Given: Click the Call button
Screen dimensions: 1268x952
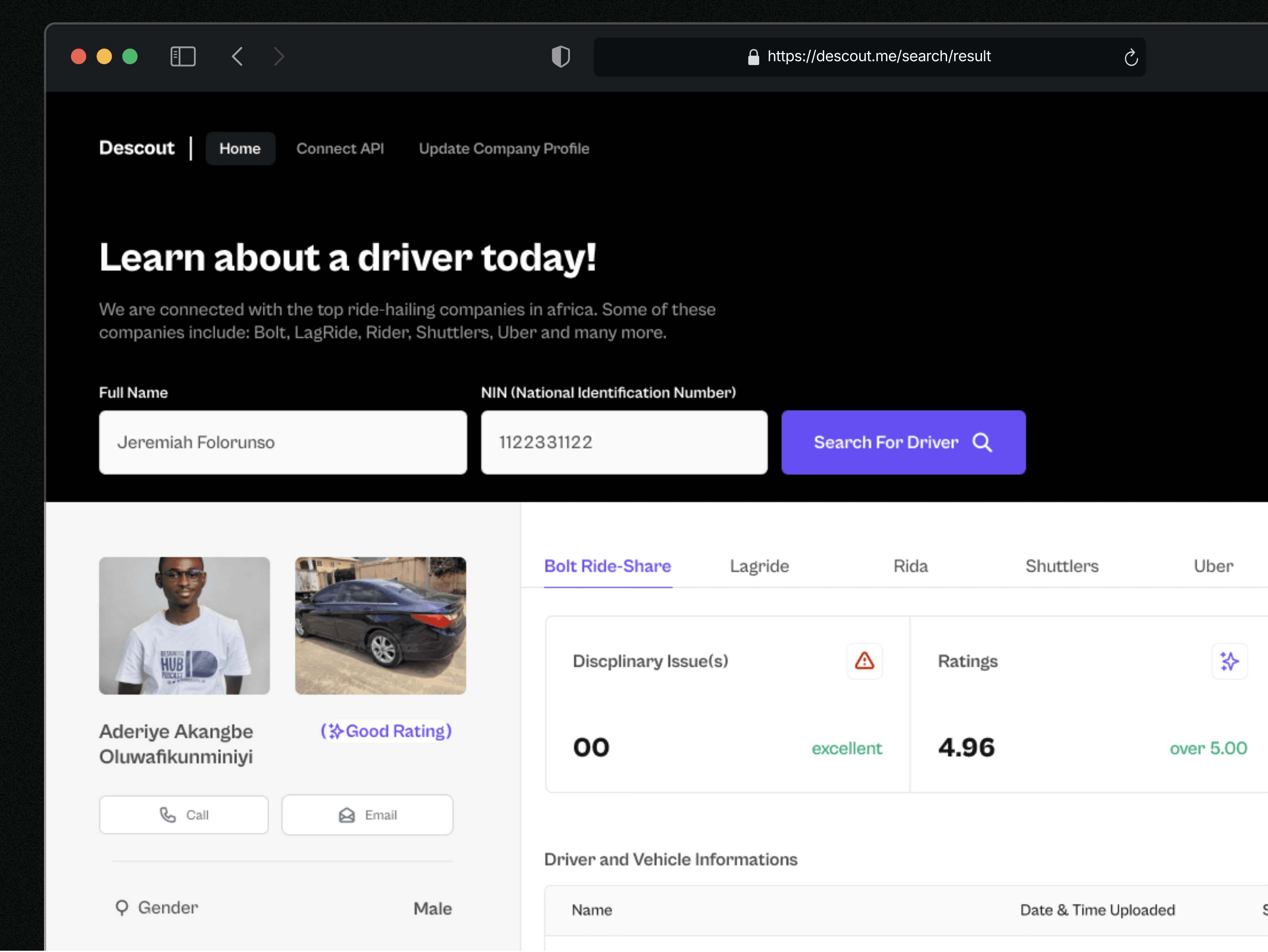Looking at the screenshot, I should [183, 814].
